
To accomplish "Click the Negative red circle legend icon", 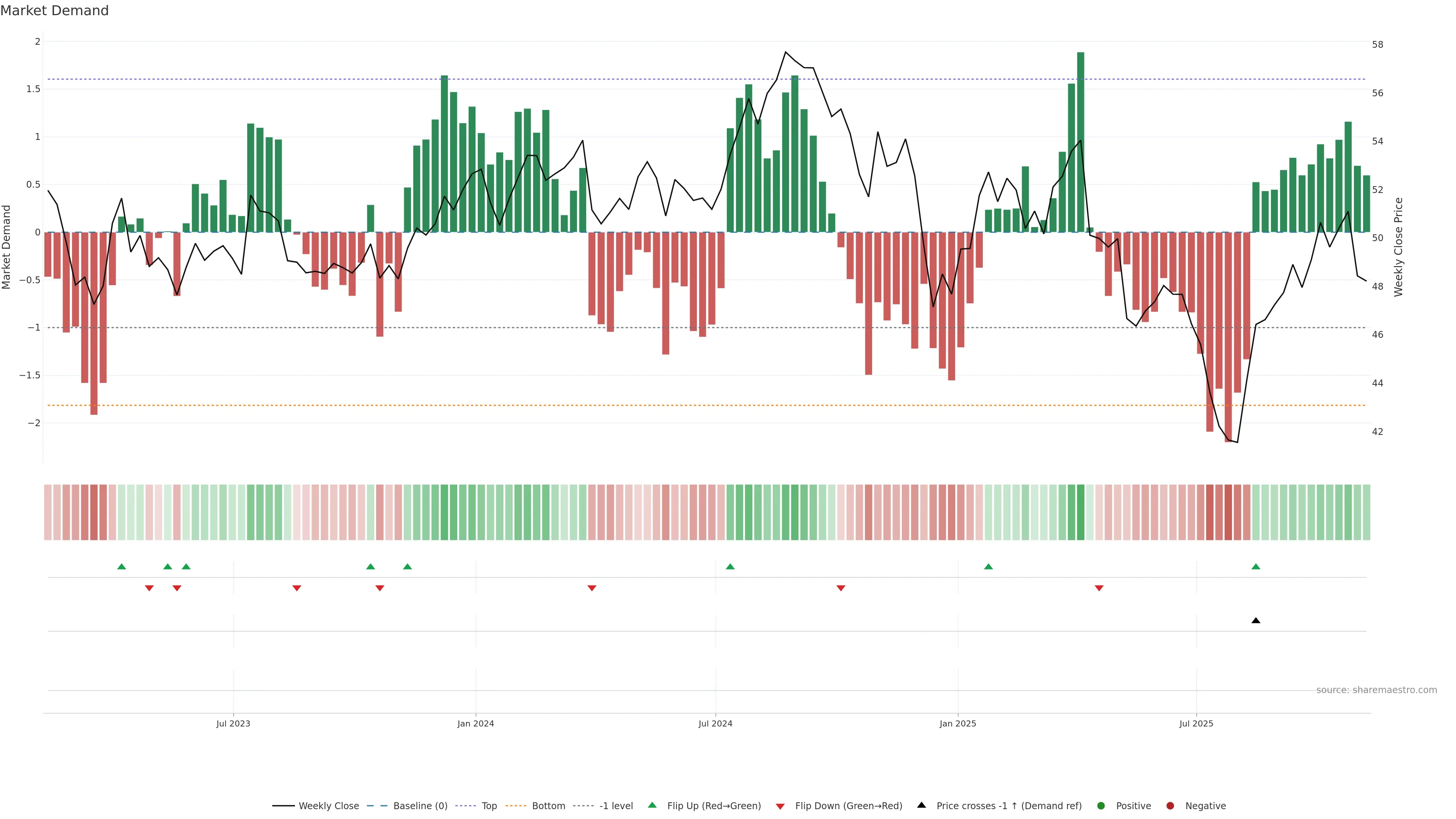I will [x=1170, y=805].
